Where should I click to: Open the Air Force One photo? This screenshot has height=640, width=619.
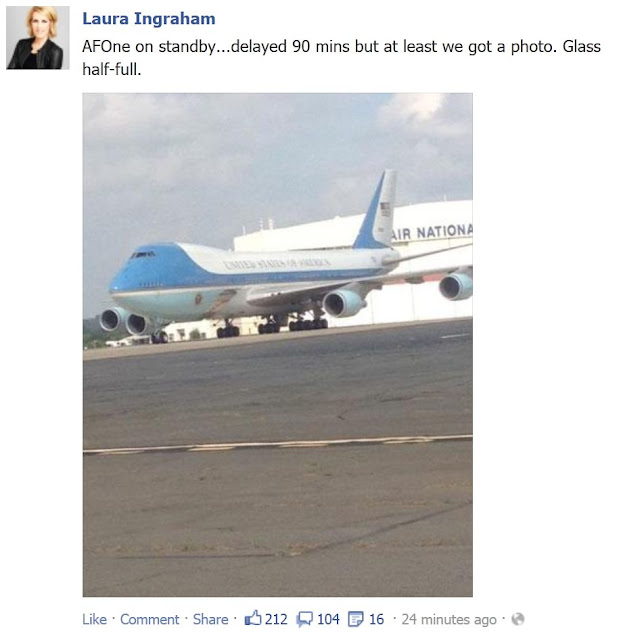(277, 345)
